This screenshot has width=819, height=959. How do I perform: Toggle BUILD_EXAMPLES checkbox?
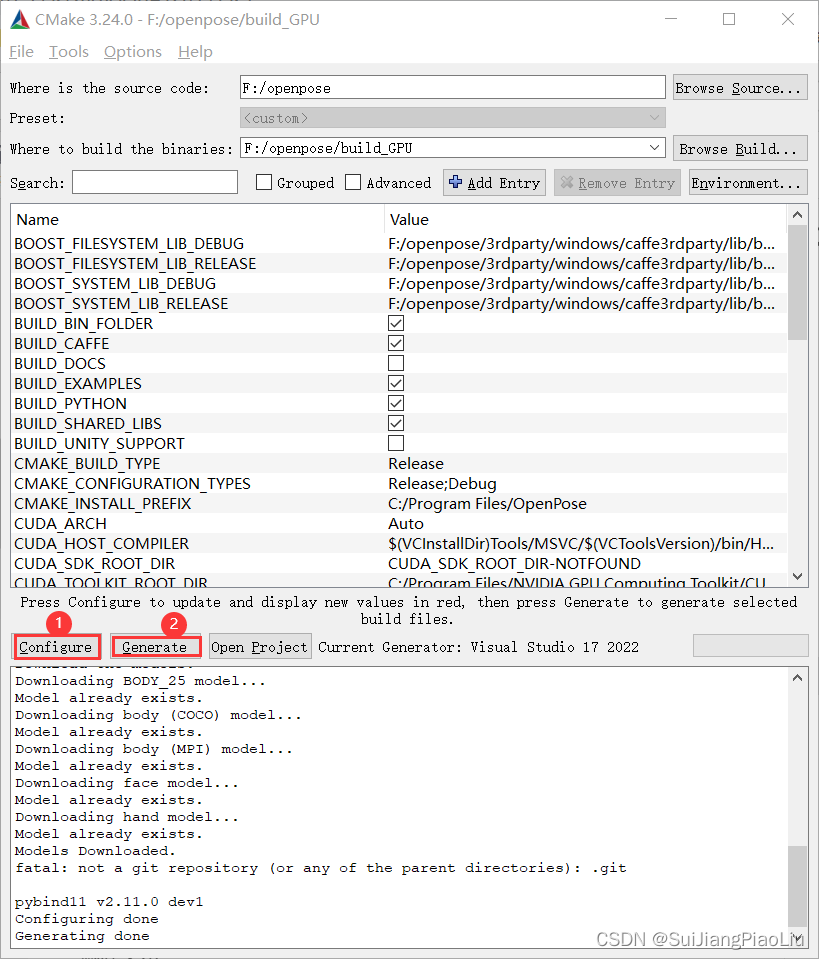coord(396,383)
